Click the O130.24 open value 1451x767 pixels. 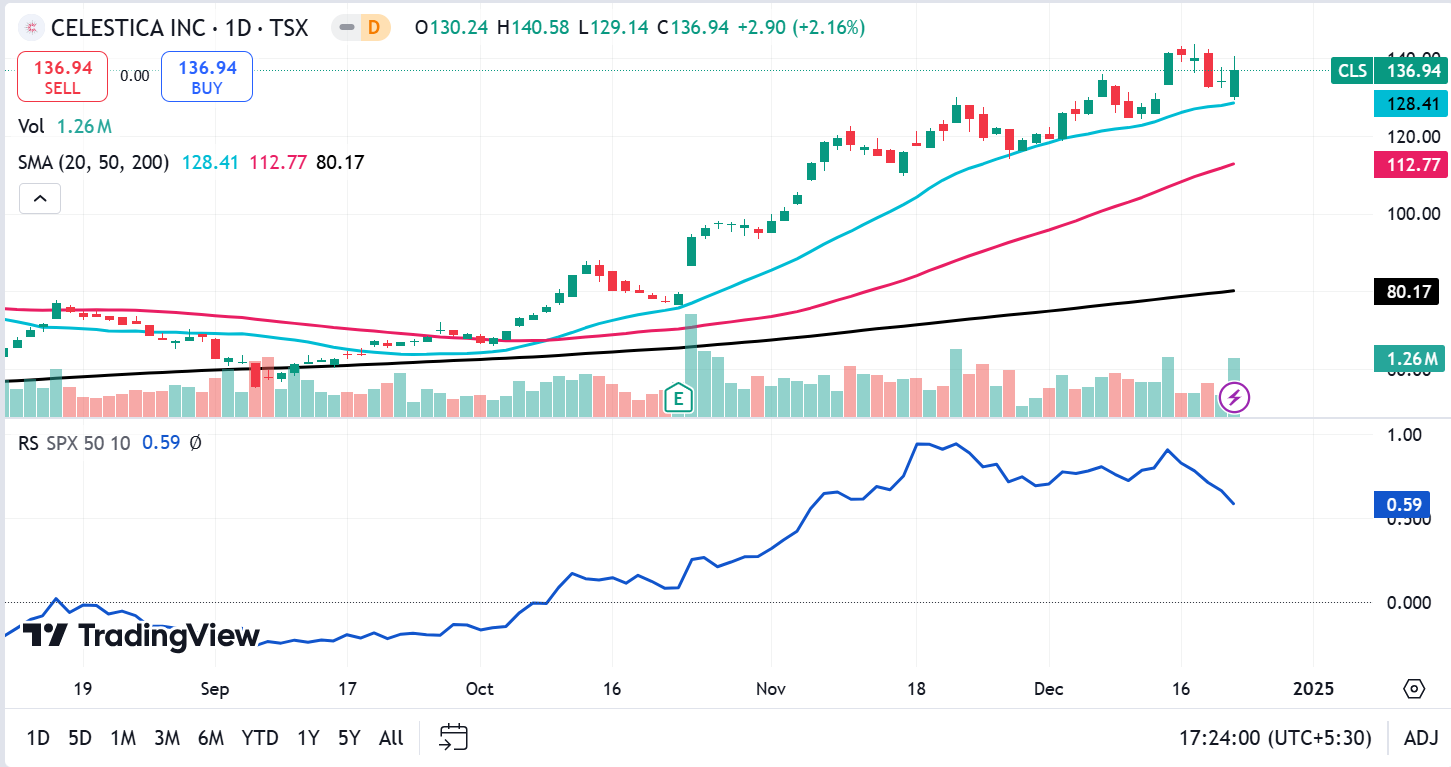click(451, 28)
